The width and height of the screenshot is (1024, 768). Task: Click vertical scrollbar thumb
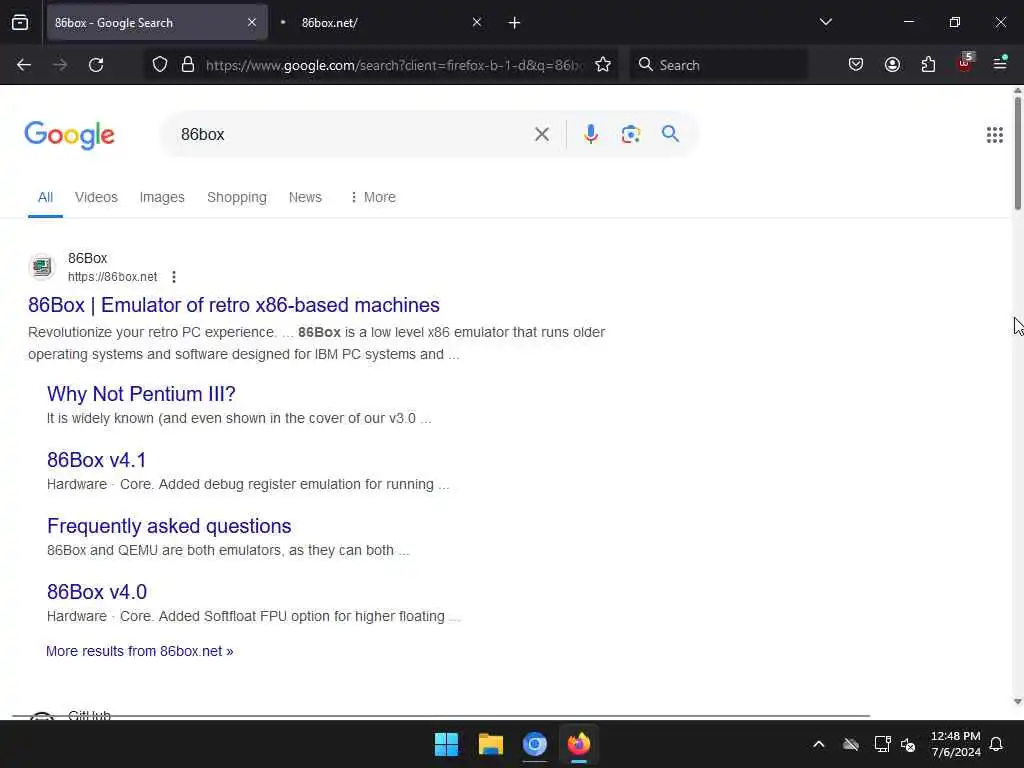[x=1017, y=153]
